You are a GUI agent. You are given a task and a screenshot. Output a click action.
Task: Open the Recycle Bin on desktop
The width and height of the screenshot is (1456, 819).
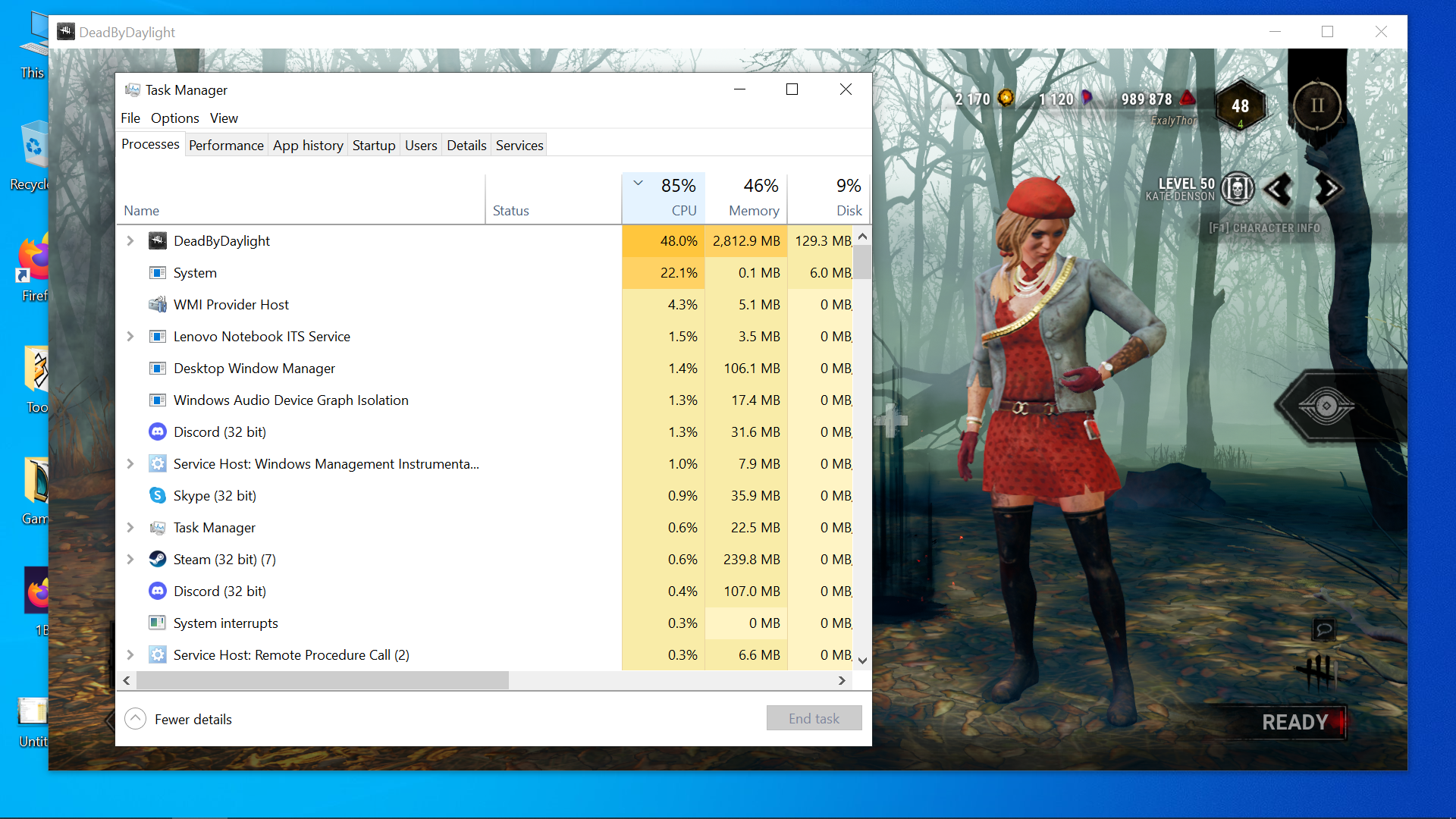(x=33, y=156)
